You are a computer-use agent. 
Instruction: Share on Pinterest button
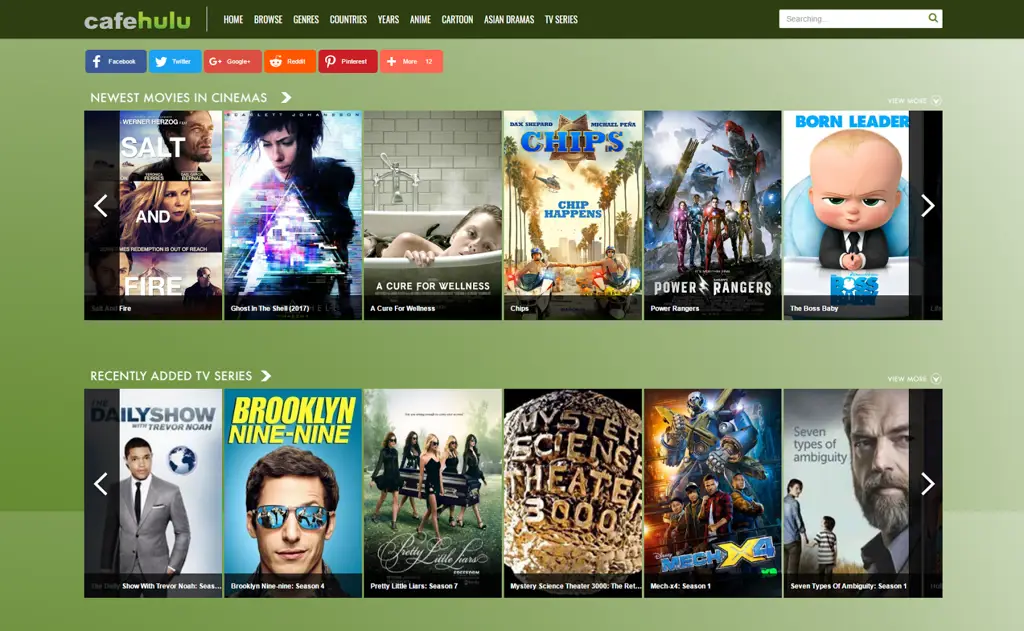pos(348,61)
